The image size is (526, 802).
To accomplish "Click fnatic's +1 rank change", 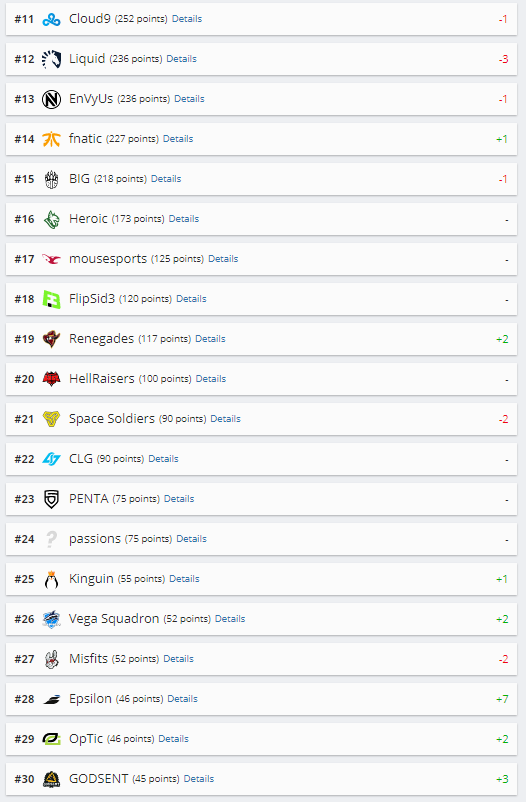I will click(x=502, y=139).
